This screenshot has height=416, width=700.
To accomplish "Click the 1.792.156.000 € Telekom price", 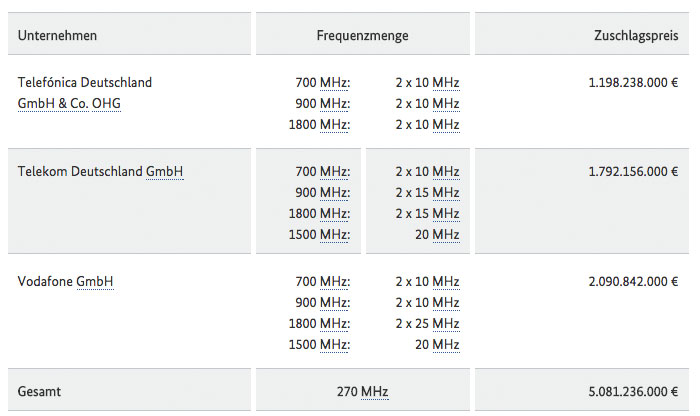I will (633, 171).
